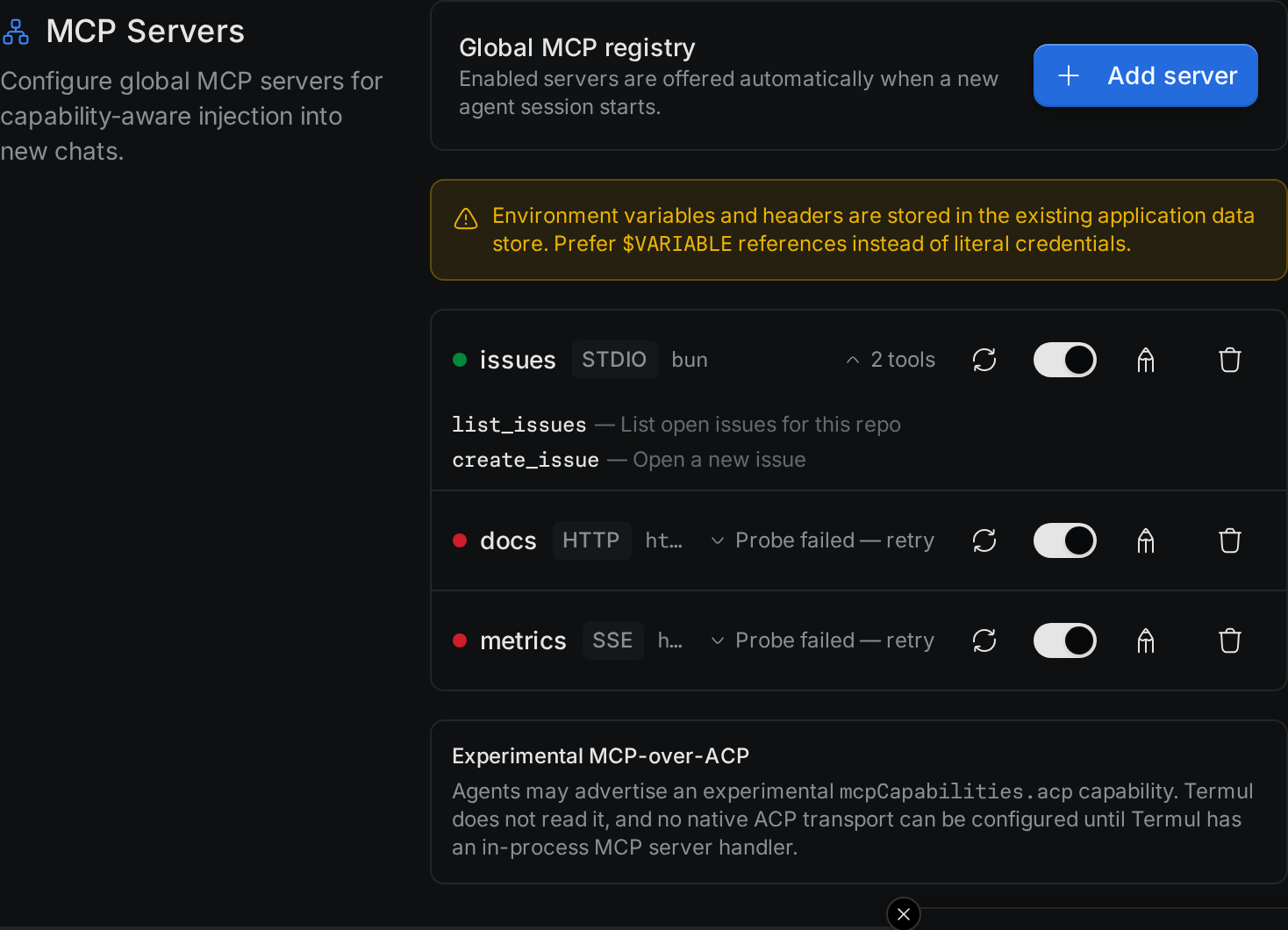Collapse the issues "2 tools" list
This screenshot has width=1288, height=930.
891,360
